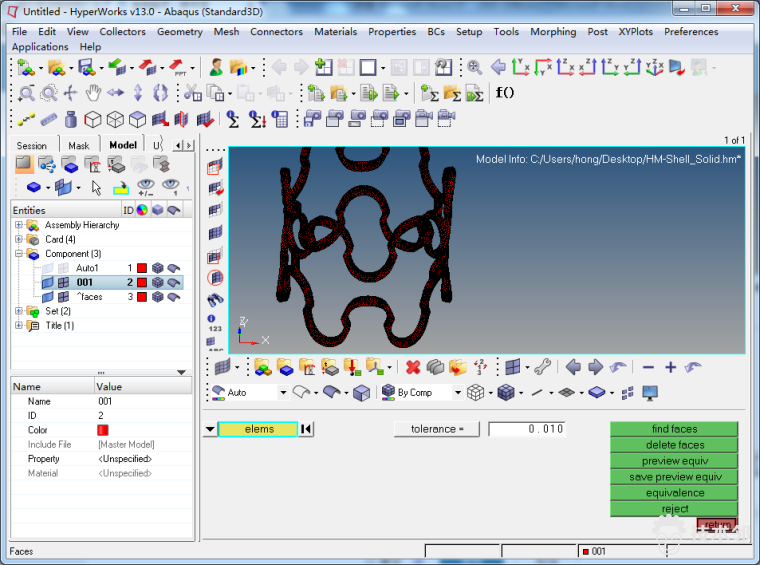The height and width of the screenshot is (565, 760).
Task: Click the tolerance value input field
Action: (x=526, y=429)
